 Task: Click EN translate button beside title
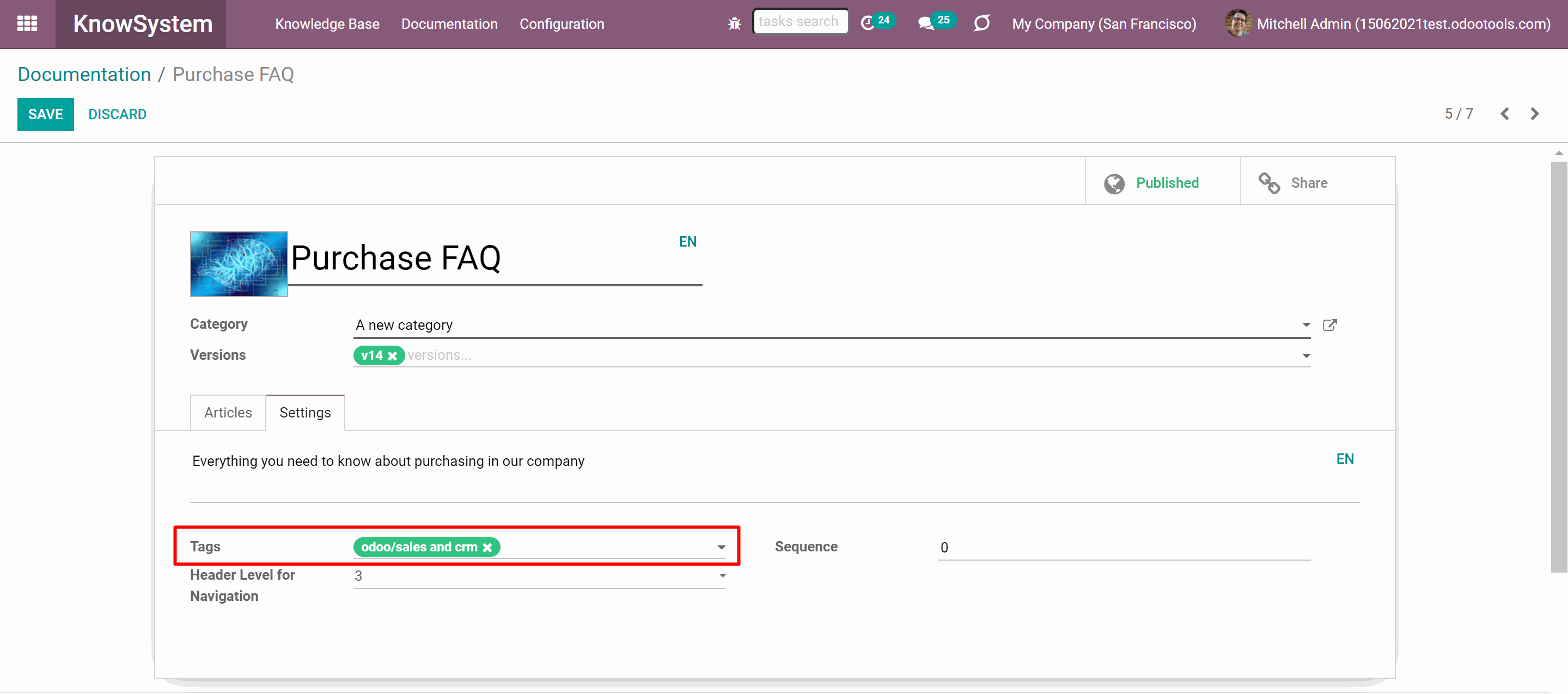pos(687,242)
